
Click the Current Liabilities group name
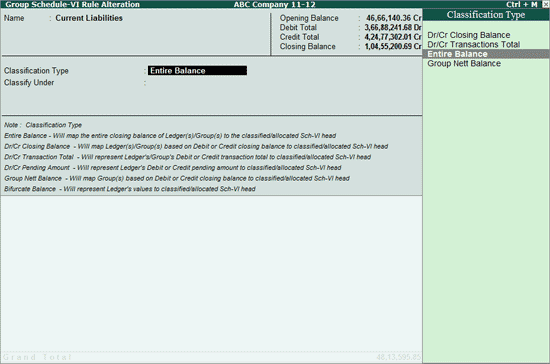coord(89,18)
